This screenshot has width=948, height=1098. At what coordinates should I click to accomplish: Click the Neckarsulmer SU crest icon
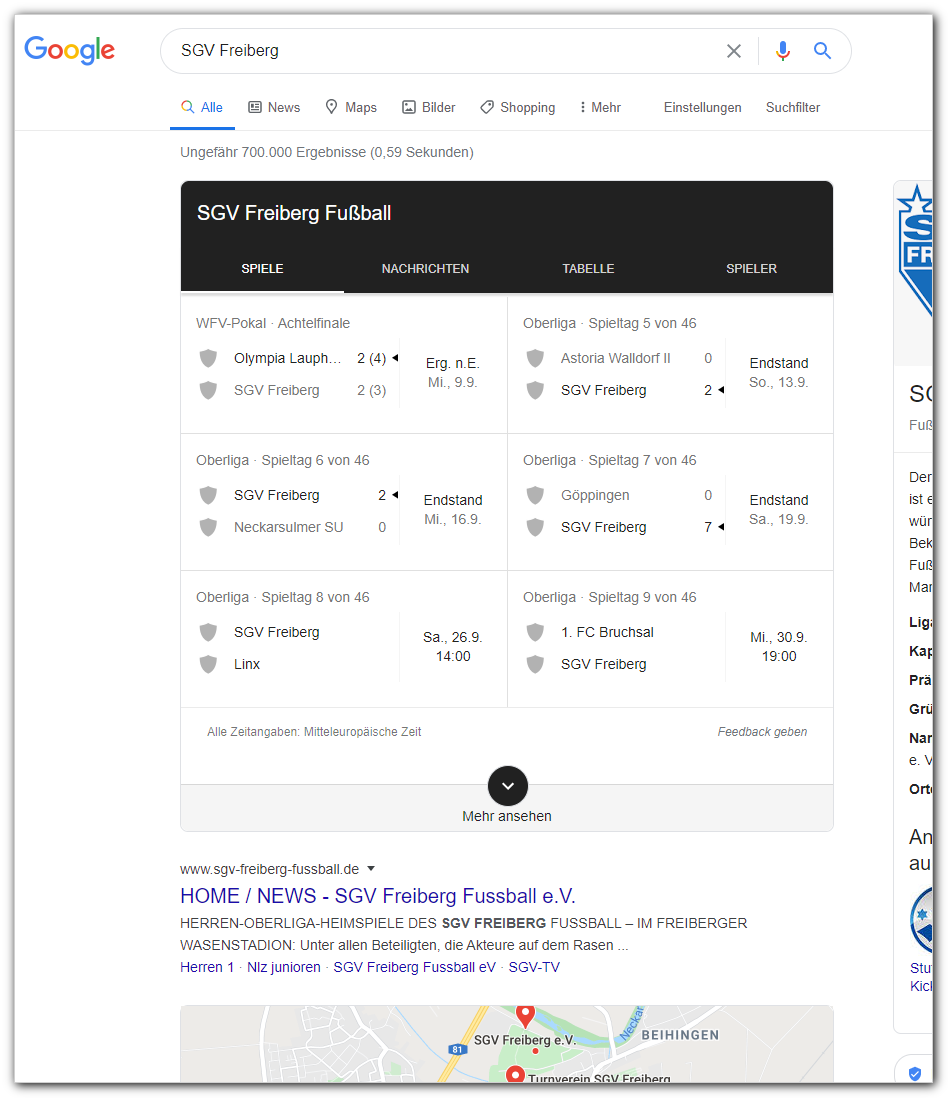tap(208, 527)
